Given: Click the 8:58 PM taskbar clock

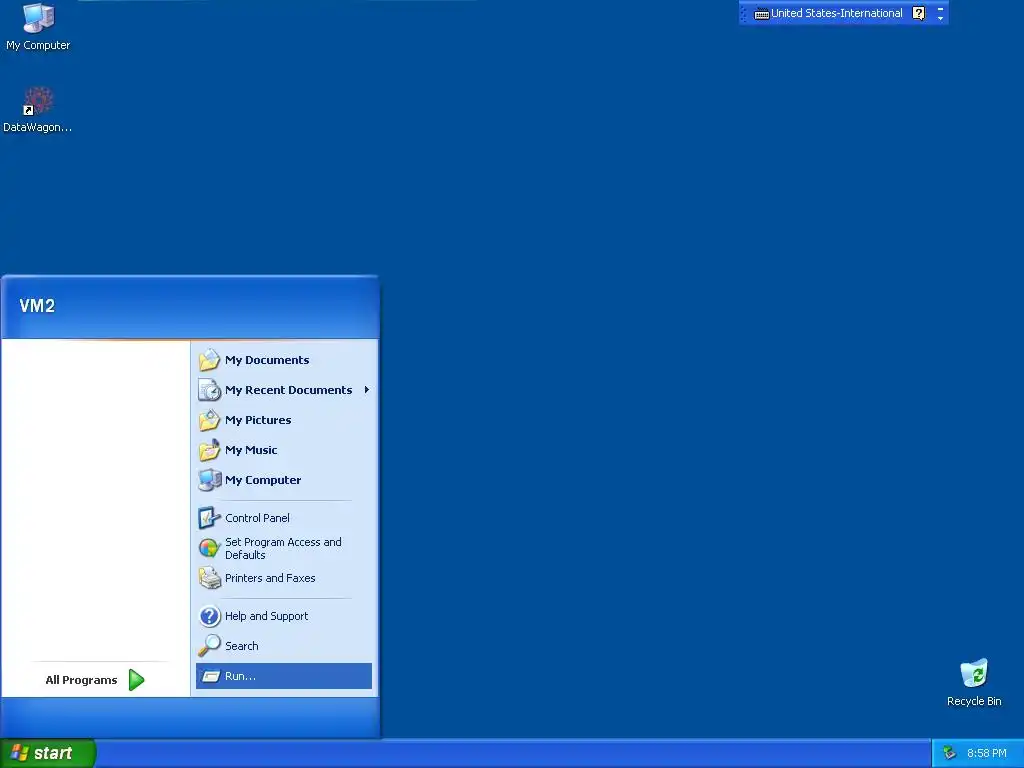Looking at the screenshot, I should tap(987, 753).
